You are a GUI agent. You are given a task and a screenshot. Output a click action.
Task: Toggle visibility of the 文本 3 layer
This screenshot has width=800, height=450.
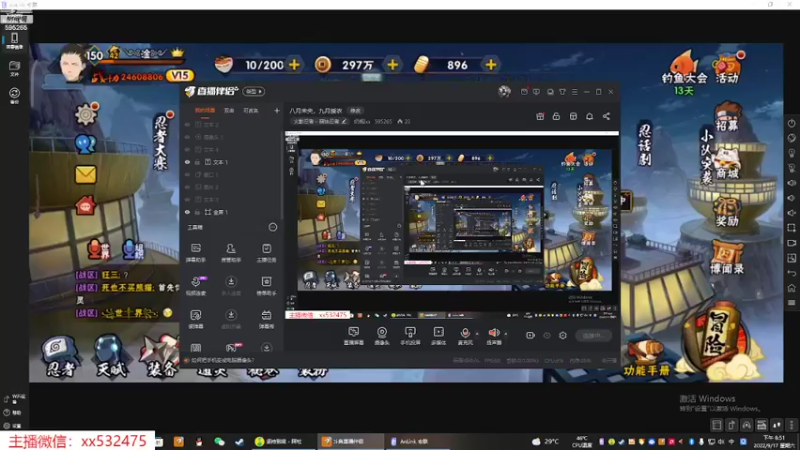pos(187,199)
